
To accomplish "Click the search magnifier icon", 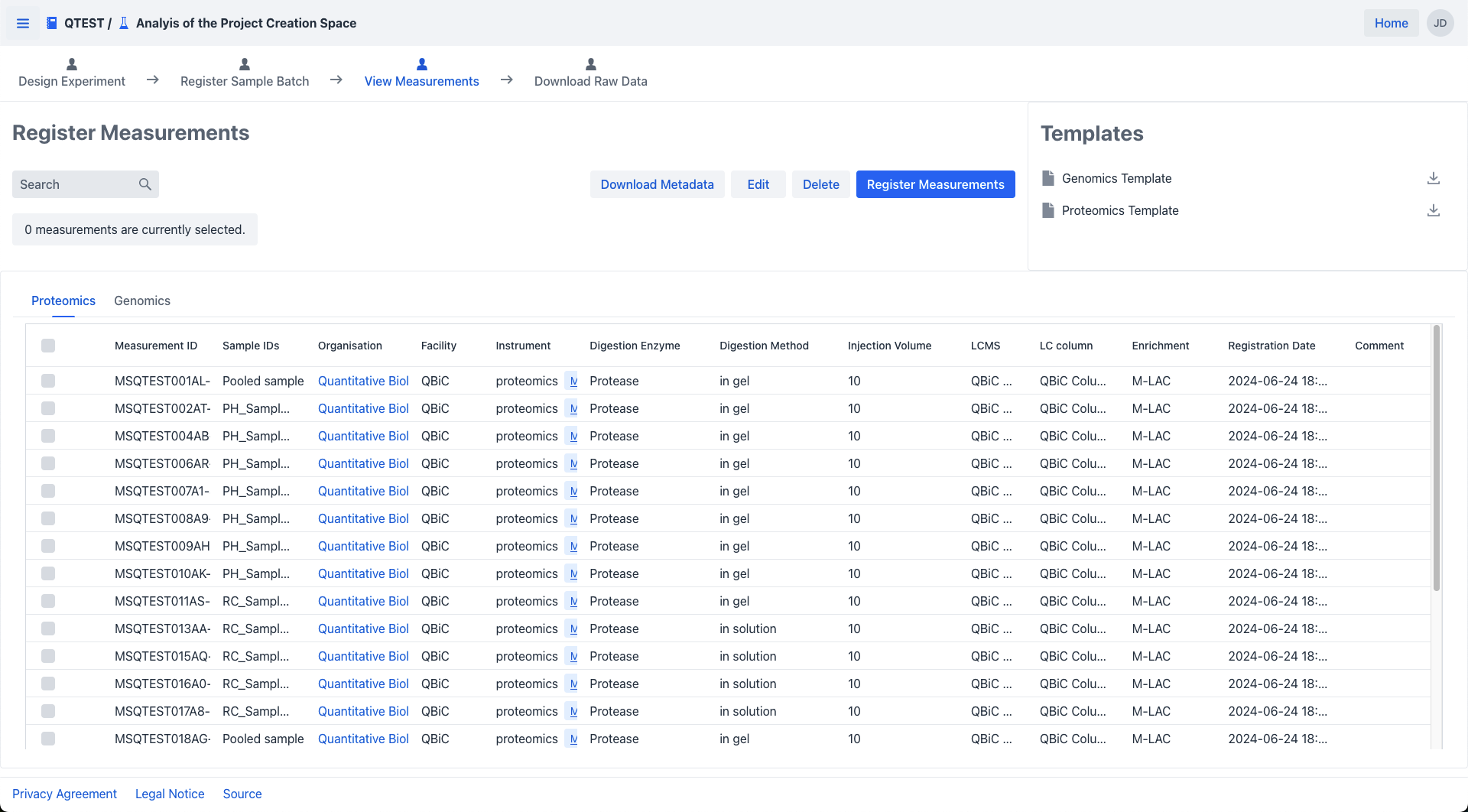I will (x=145, y=184).
